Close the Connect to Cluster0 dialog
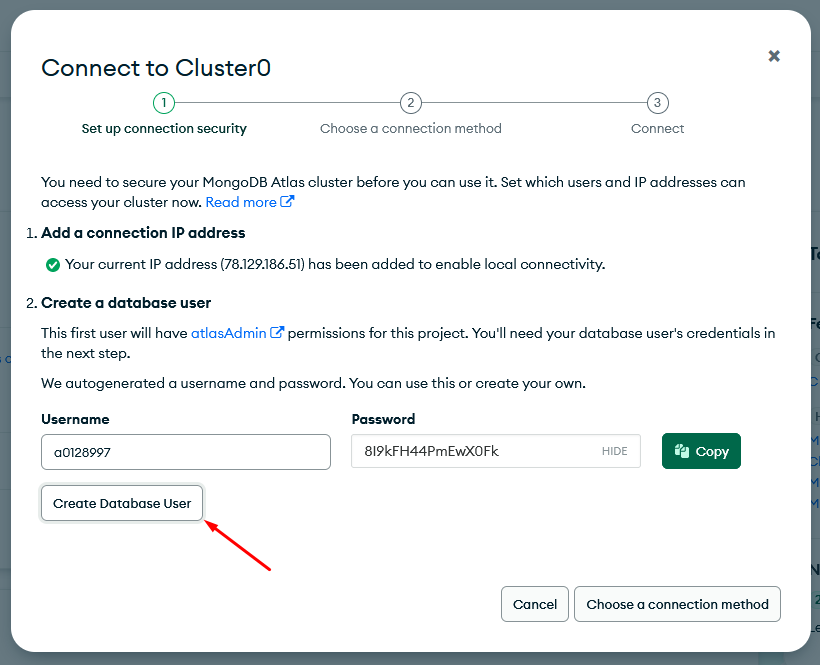 pos(774,56)
